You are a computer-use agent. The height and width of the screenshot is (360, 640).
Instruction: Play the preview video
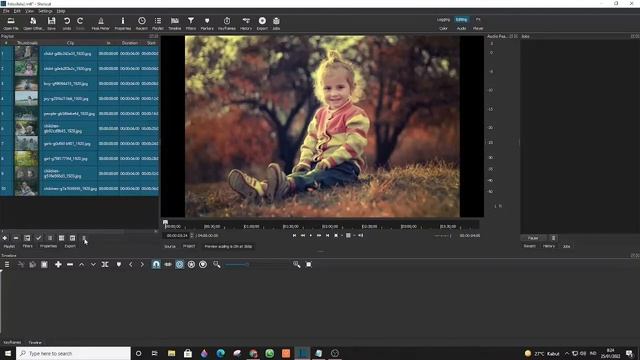(311, 236)
